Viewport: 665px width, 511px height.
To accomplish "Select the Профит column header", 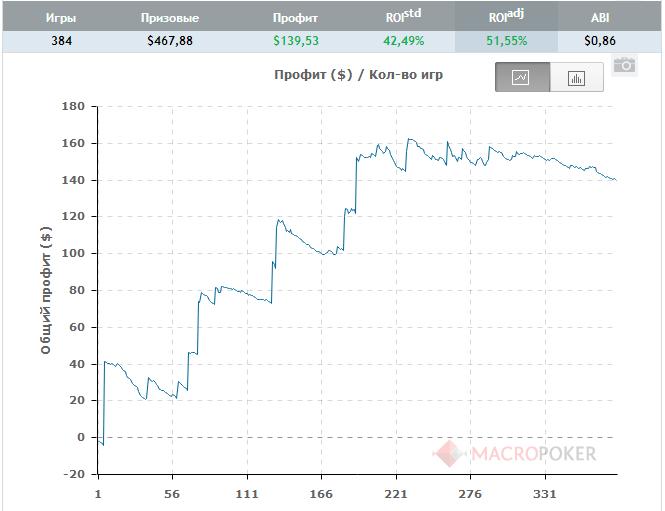I will 295,18.
